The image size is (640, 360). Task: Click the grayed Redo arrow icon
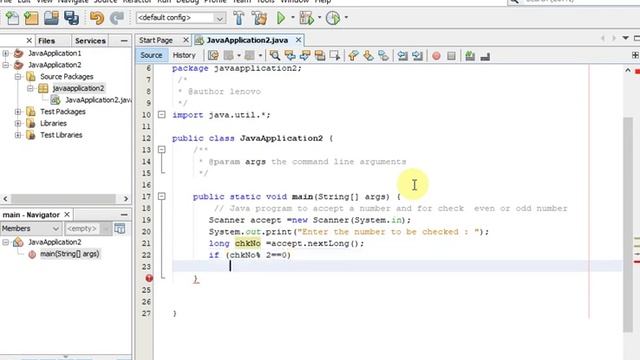117,18
